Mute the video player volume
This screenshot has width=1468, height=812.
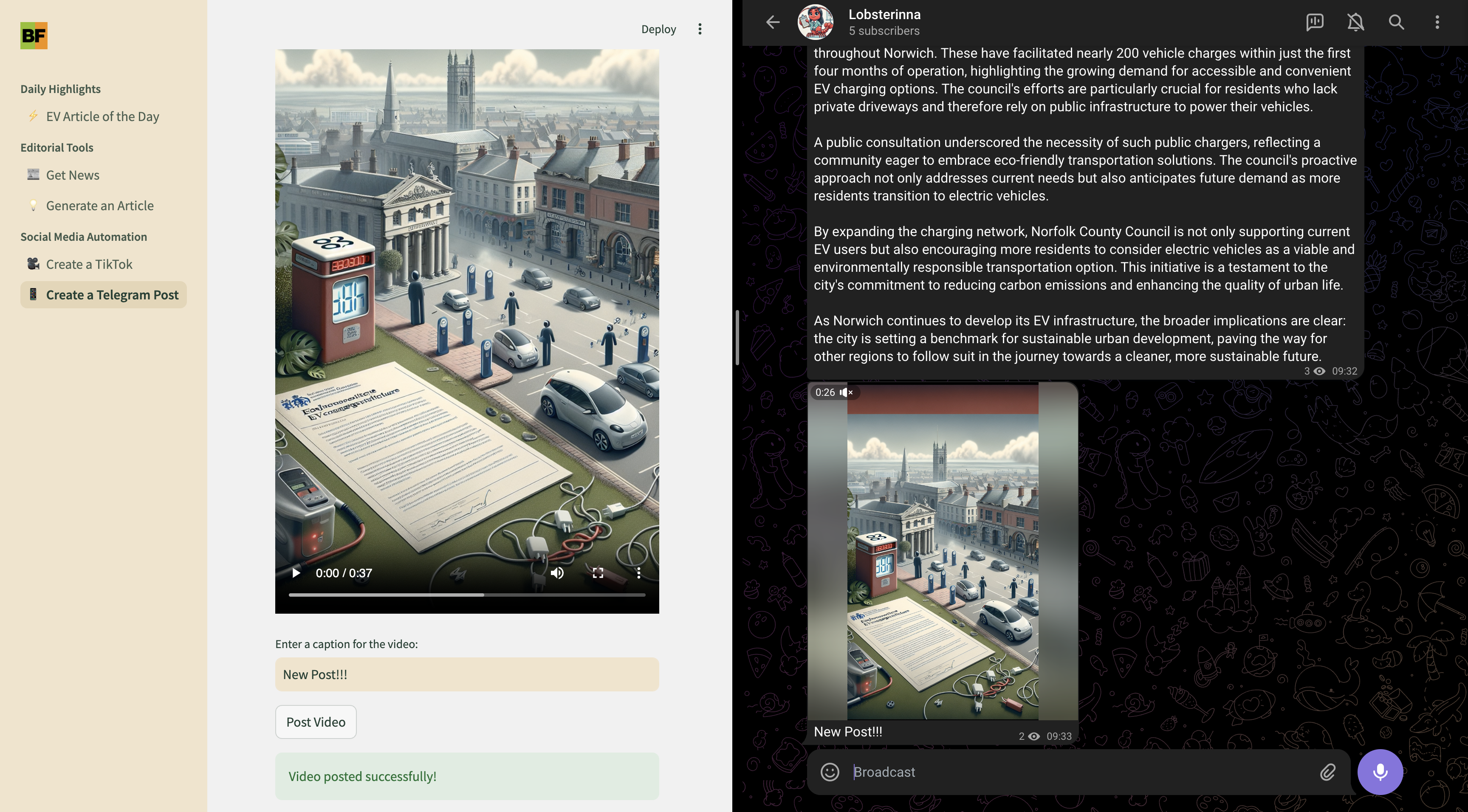[x=557, y=572]
